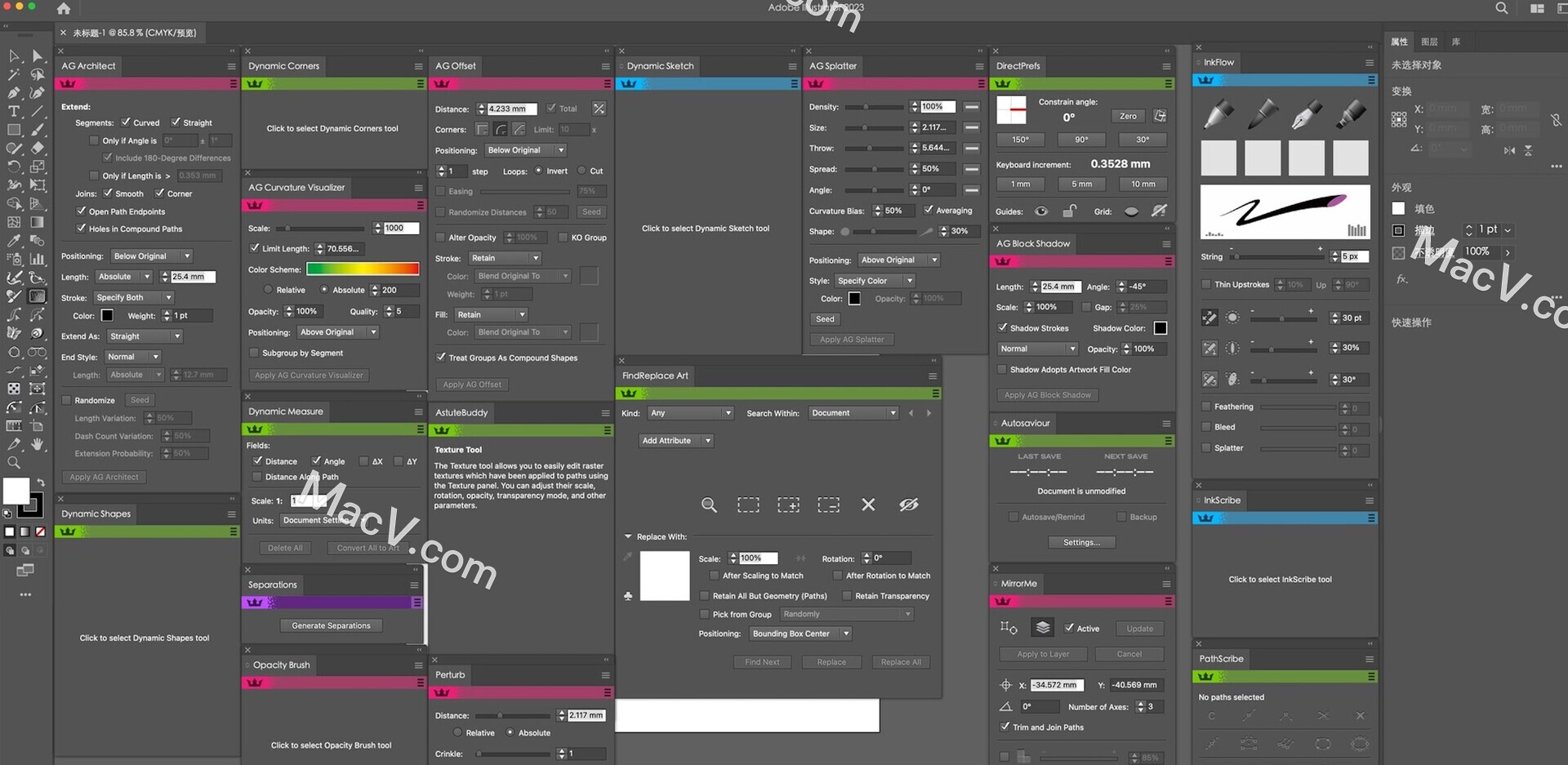Image resolution: width=1568 pixels, height=765 pixels.
Task: Click FindReplace Art magnifier find icon
Action: (709, 505)
